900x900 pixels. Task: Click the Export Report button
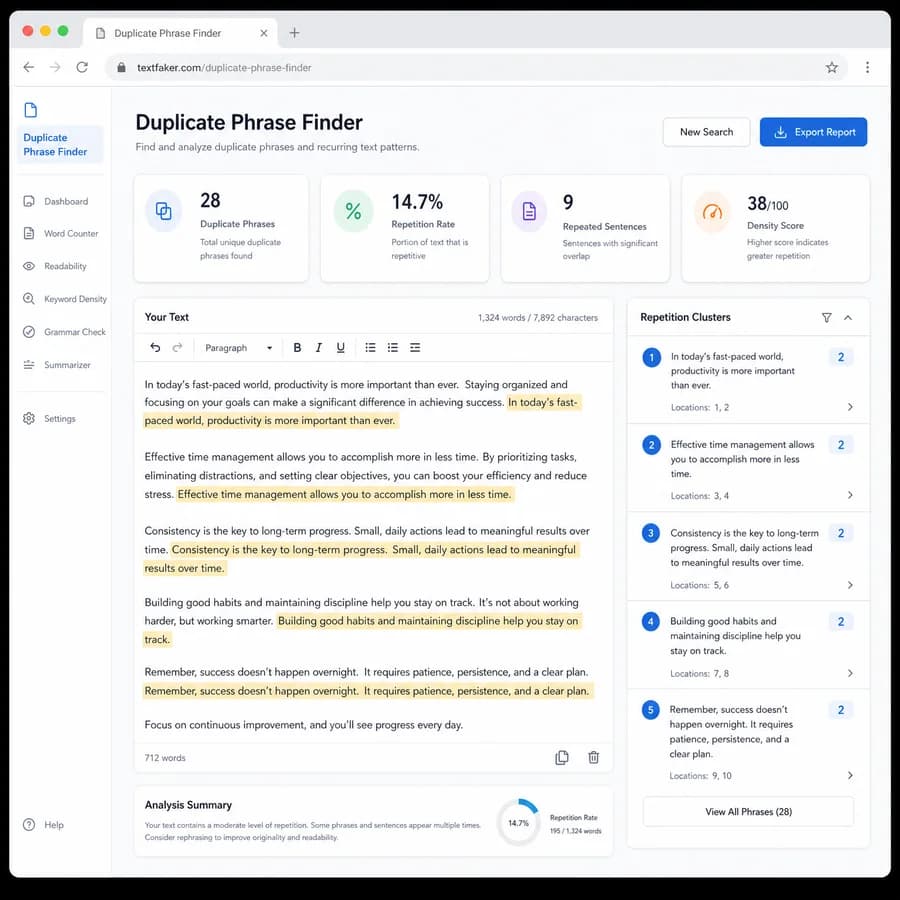813,132
